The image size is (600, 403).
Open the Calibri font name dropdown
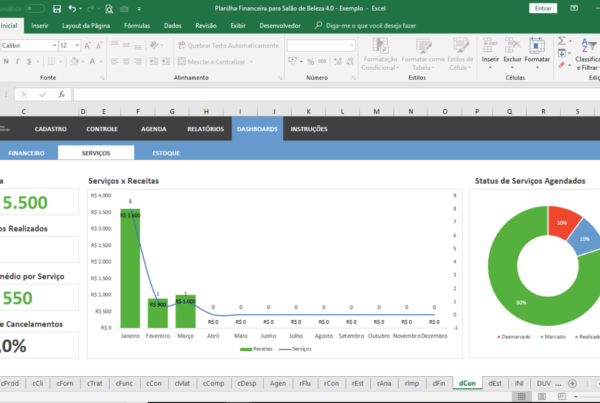[54, 46]
